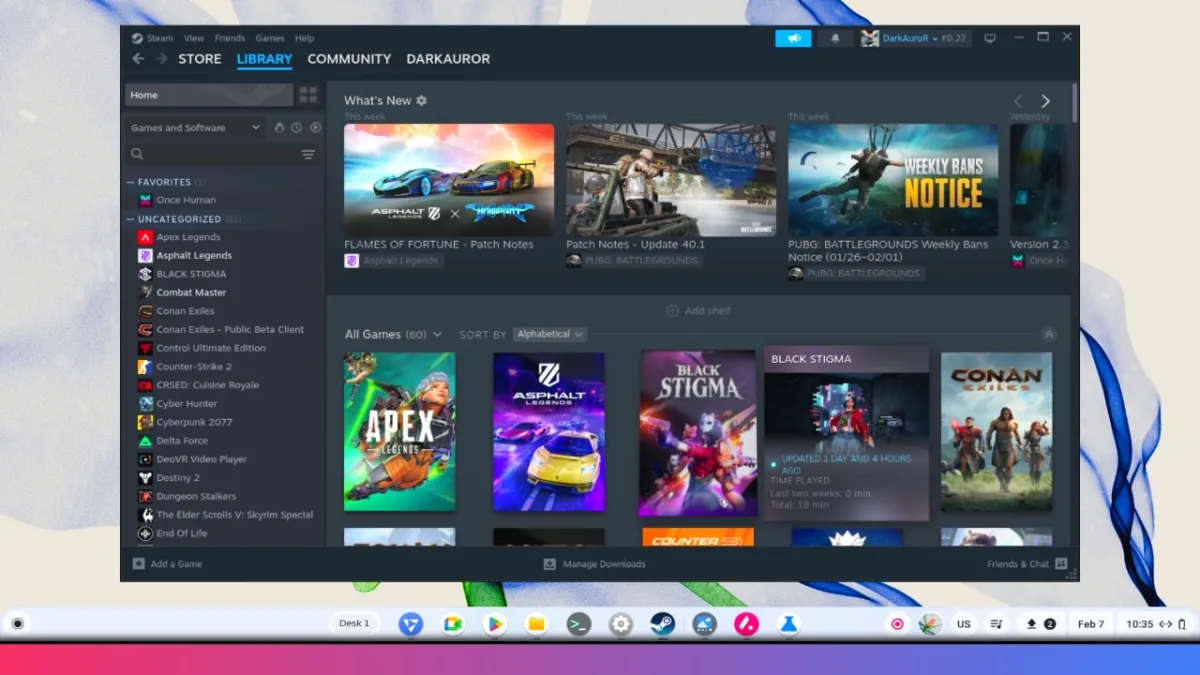The width and height of the screenshot is (1200, 675).
Task: Toggle the Linux-compatible games filter
Action: point(279,128)
